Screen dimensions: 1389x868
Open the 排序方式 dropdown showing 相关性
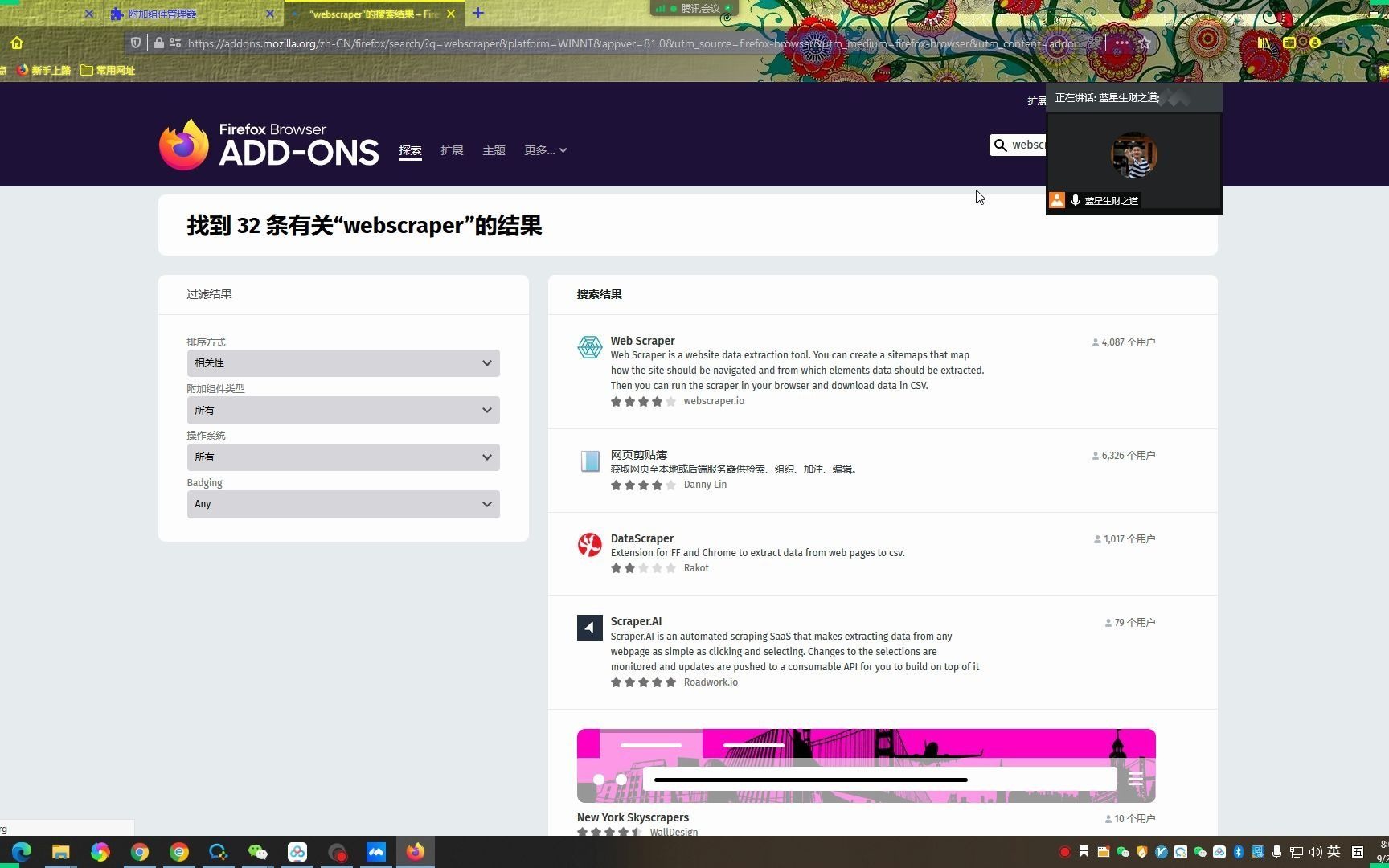pos(343,363)
